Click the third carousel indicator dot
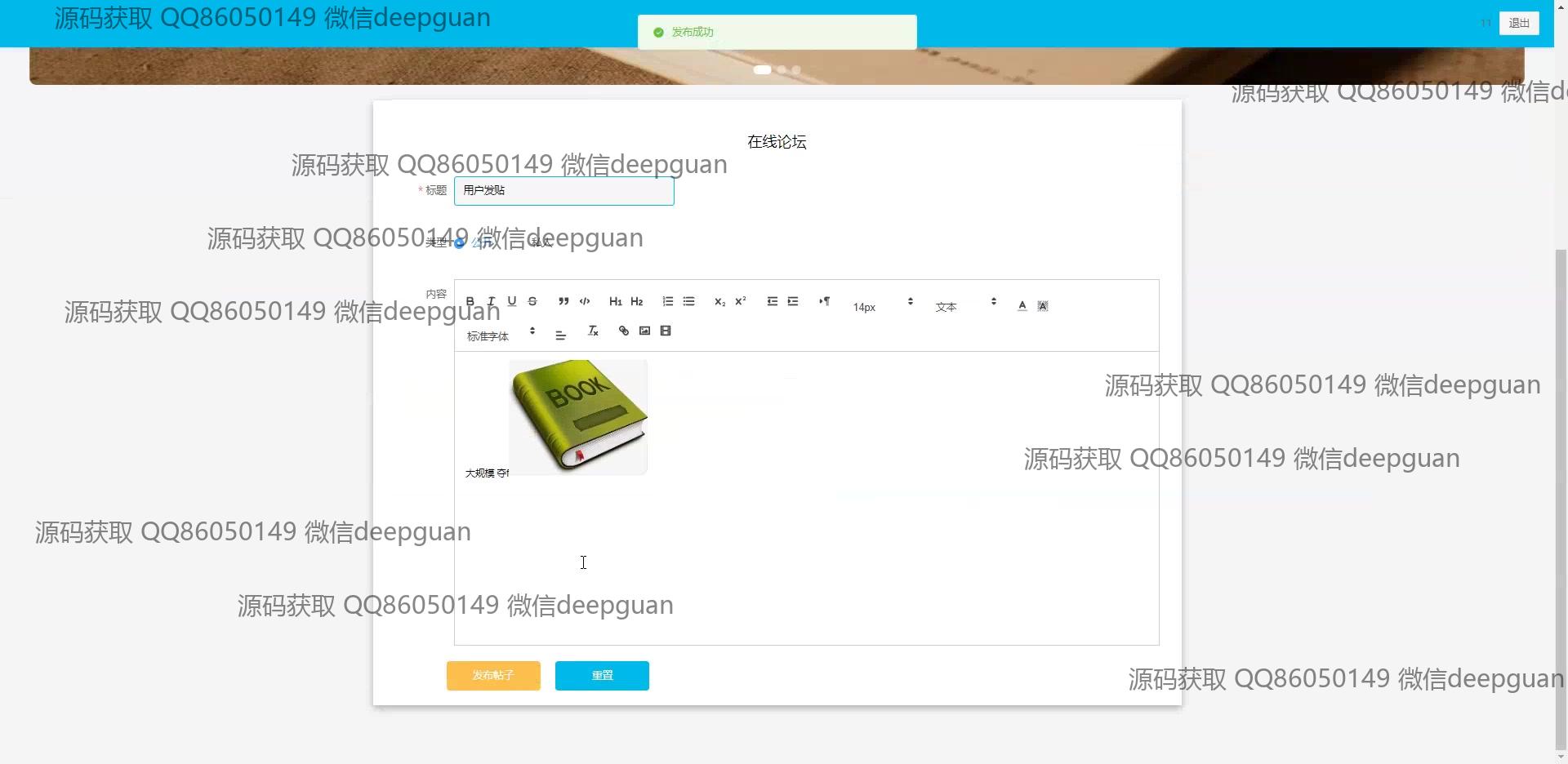 [x=796, y=69]
